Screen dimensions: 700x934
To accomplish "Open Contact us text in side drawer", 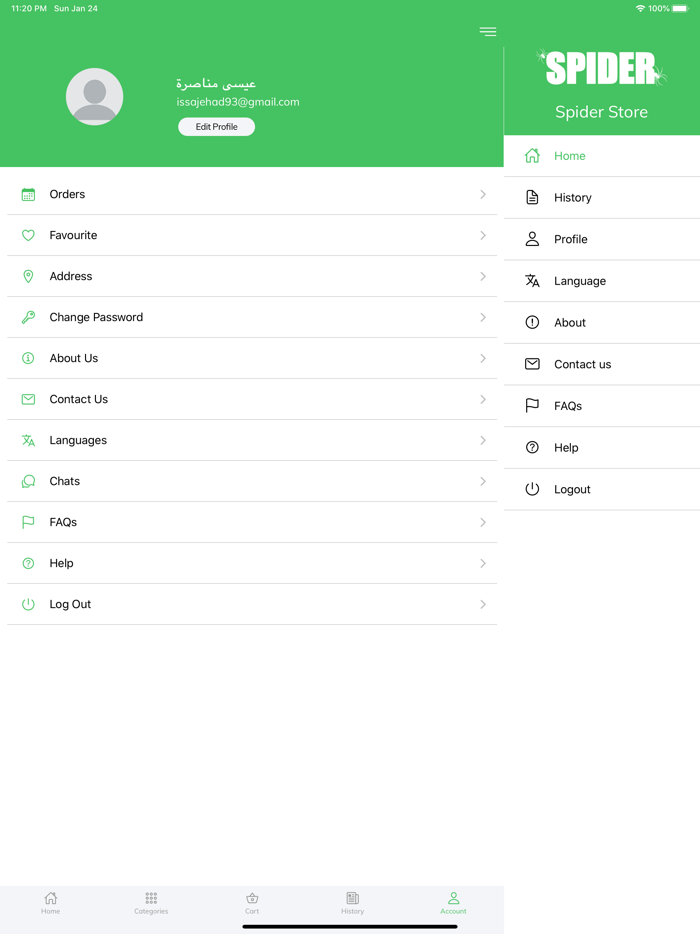I will pyautogui.click(x=583, y=364).
